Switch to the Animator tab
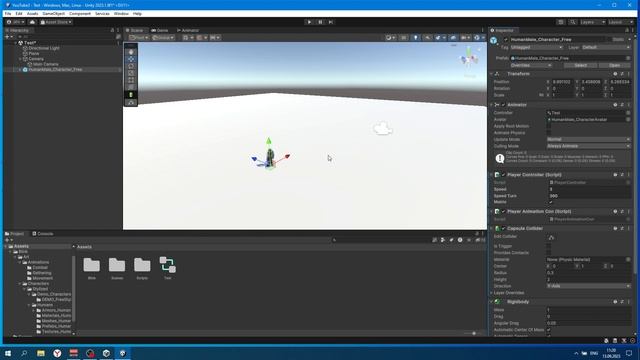The height and width of the screenshot is (360, 640). point(188,30)
